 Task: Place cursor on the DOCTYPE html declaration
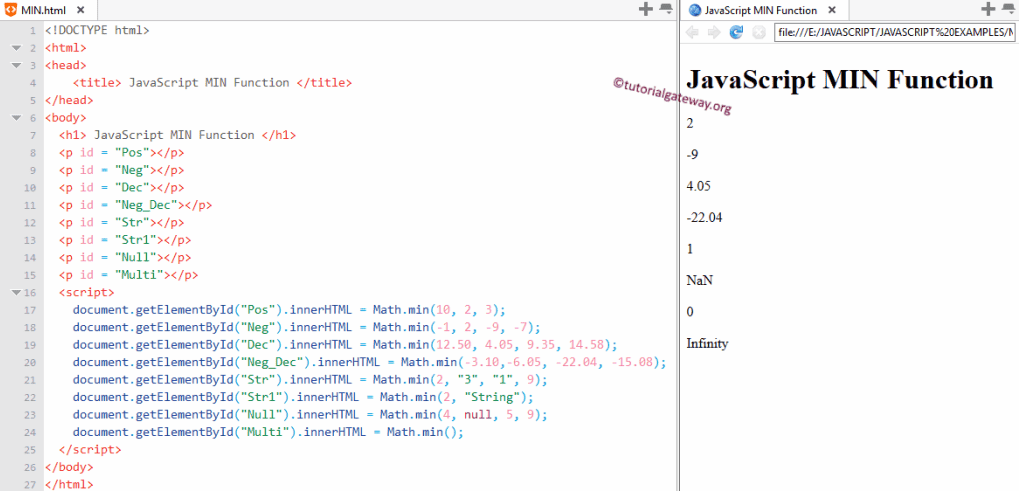click(97, 30)
